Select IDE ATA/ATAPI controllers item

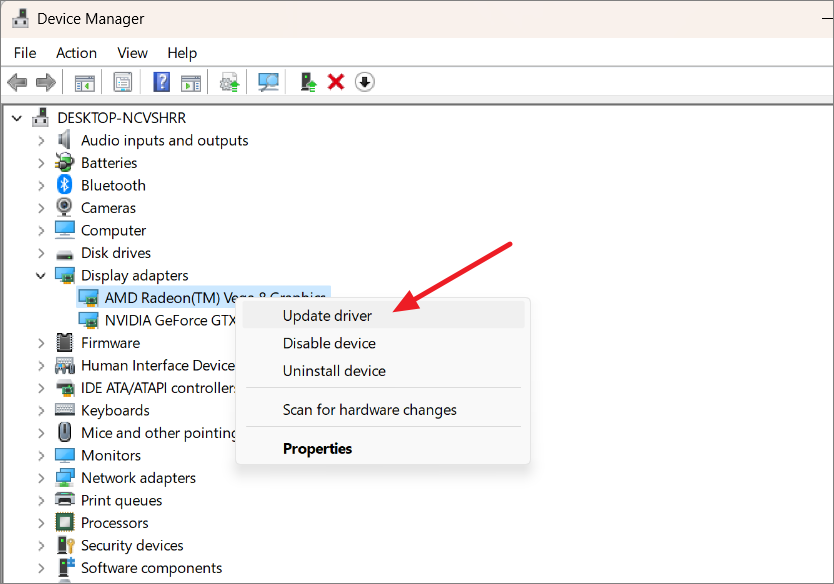158,388
